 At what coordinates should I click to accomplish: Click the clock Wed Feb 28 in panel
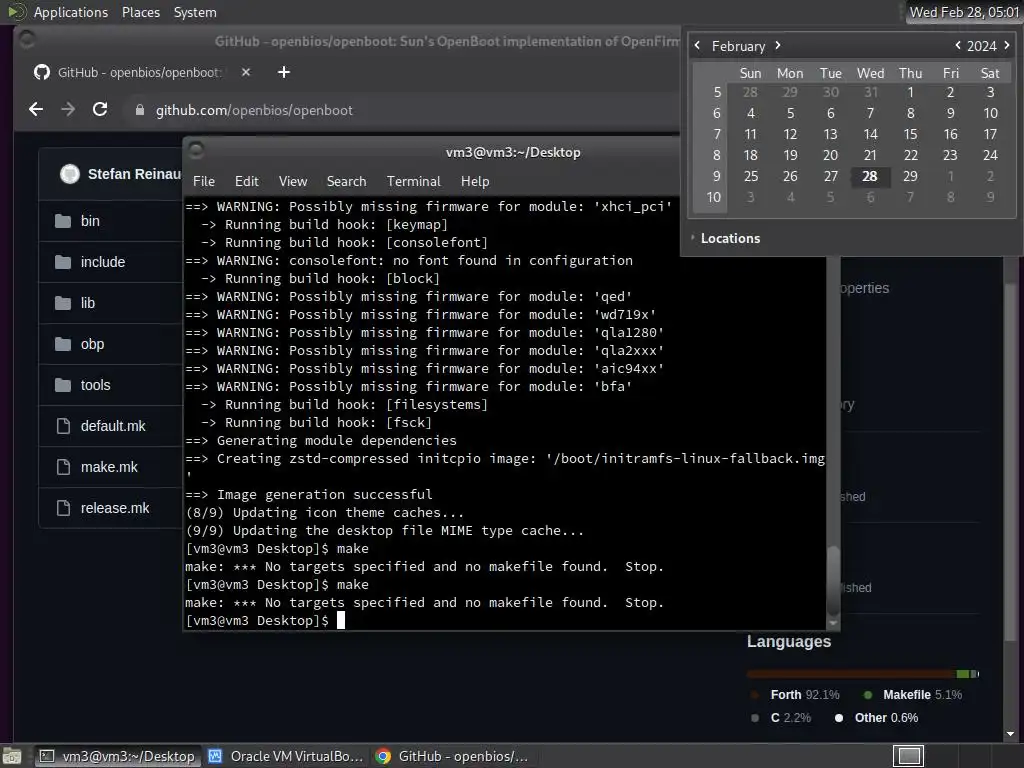(x=964, y=12)
